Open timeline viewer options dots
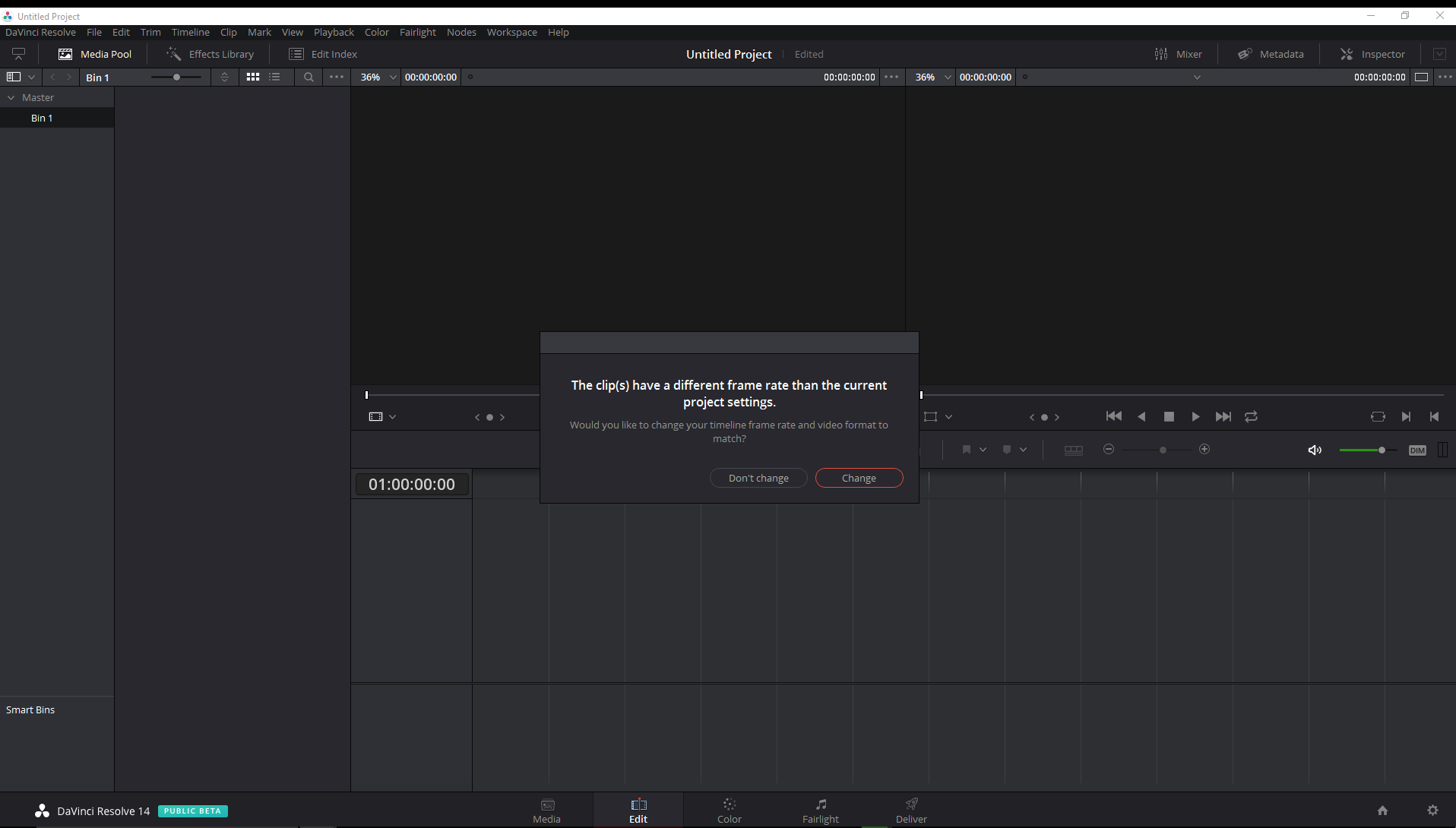 click(x=1445, y=77)
